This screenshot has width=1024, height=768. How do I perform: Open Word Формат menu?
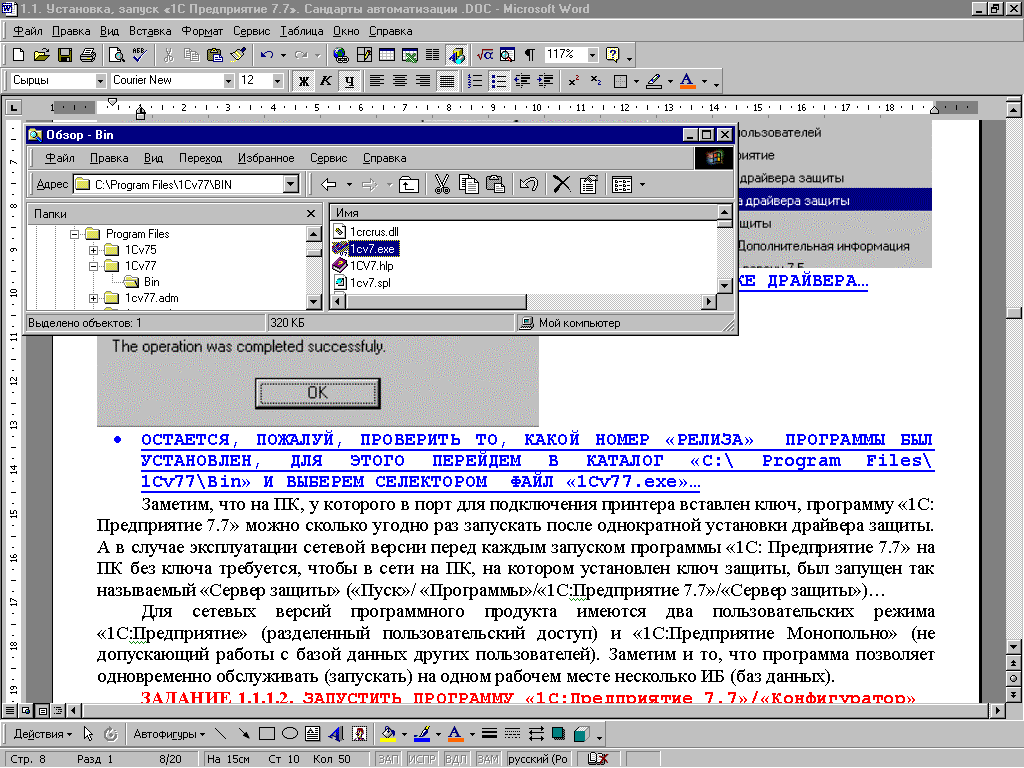click(202, 31)
